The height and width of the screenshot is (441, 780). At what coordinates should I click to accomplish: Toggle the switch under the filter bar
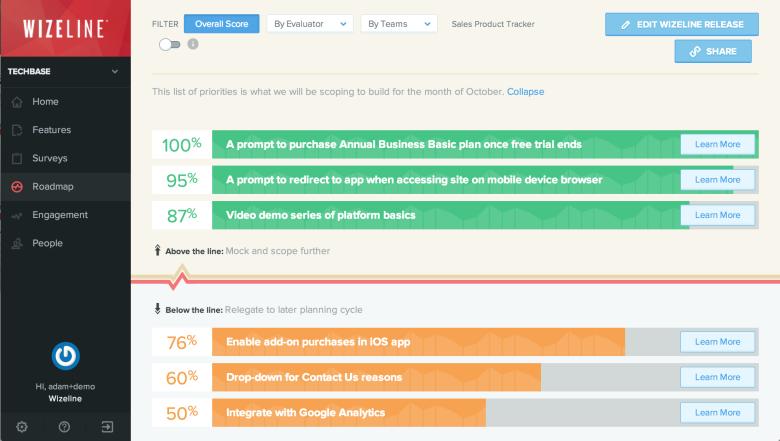tap(169, 44)
